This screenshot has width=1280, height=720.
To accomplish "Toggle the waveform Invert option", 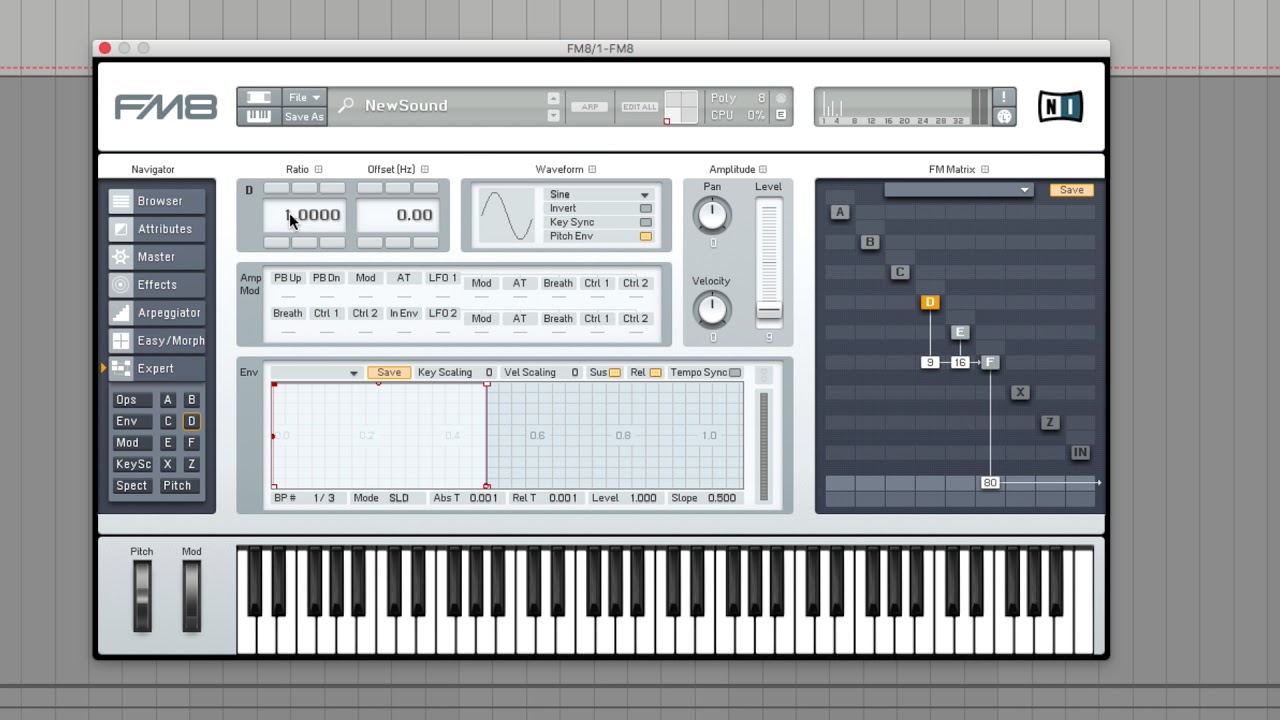I will pos(645,209).
